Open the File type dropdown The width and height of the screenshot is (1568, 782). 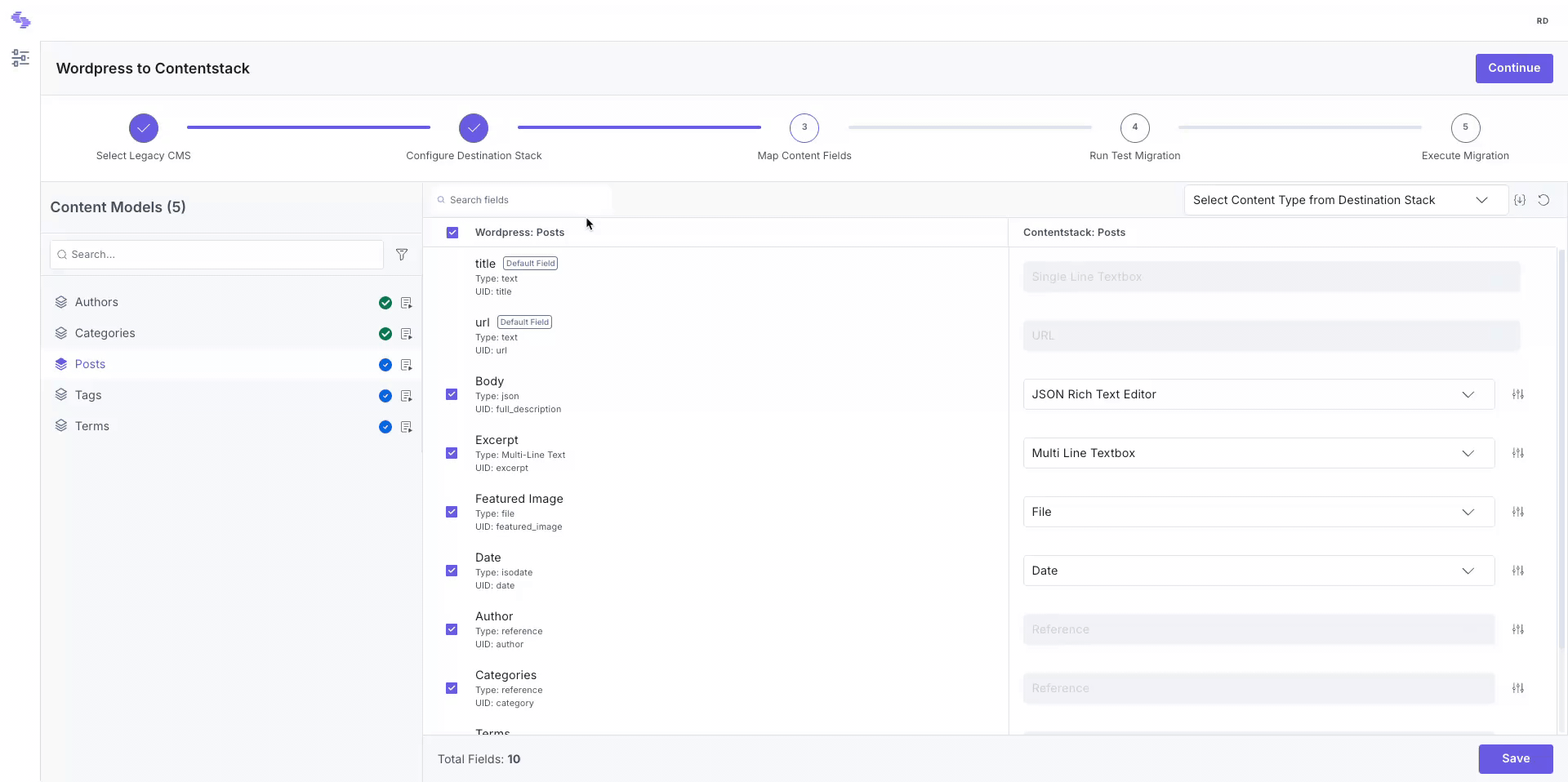(1258, 512)
